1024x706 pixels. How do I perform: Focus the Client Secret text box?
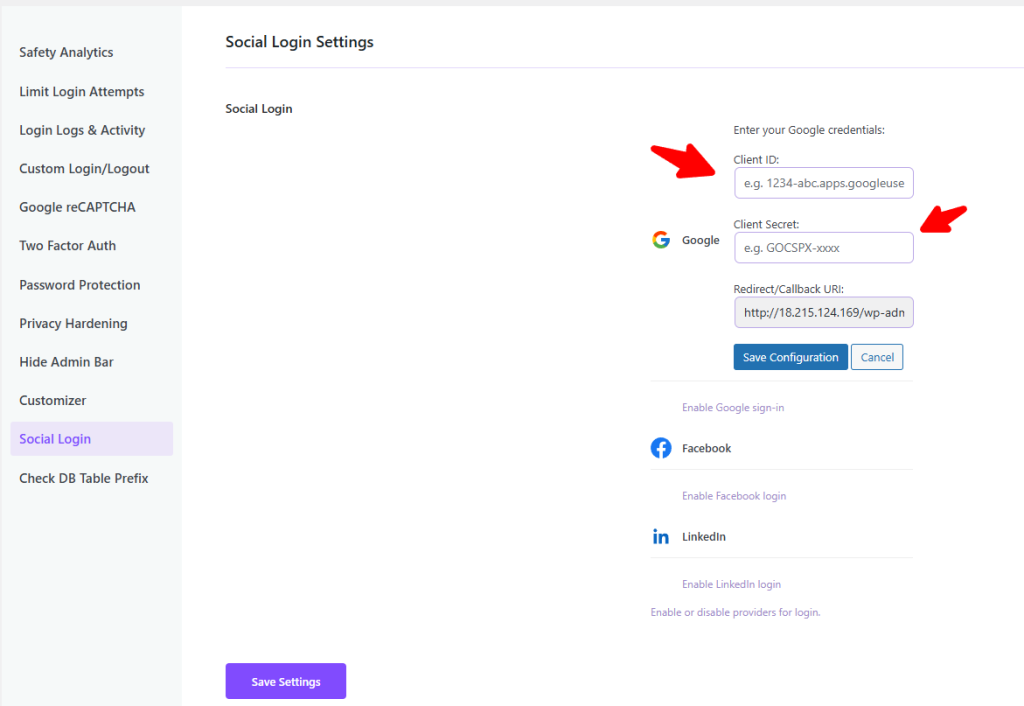coord(823,248)
